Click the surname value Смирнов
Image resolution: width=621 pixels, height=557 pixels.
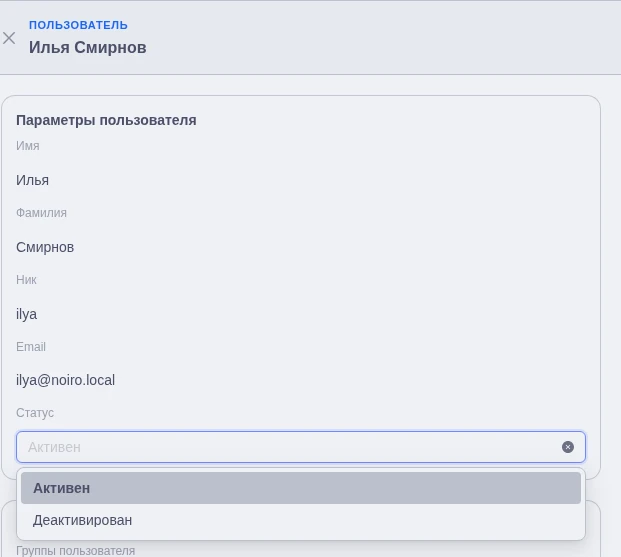pyautogui.click(x=45, y=247)
